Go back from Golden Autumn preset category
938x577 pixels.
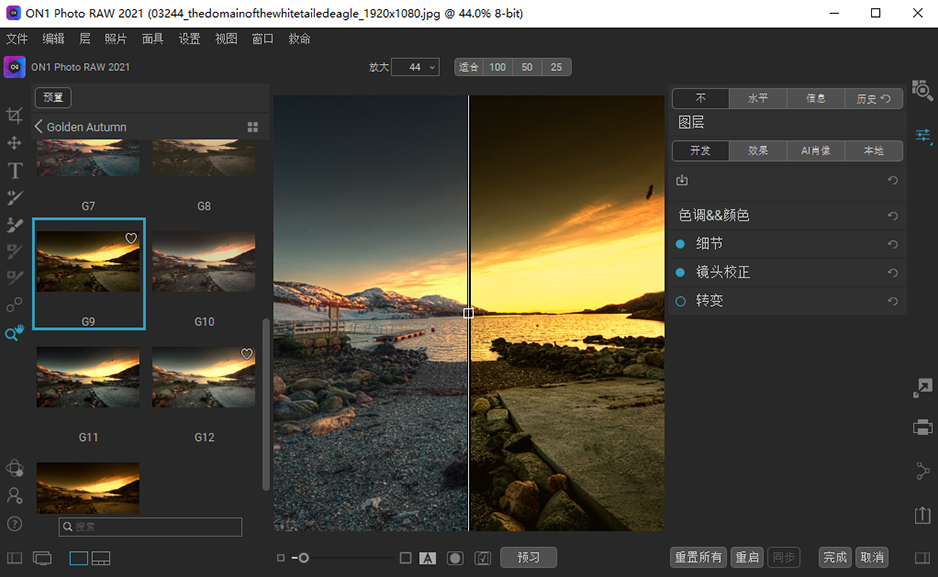pos(39,127)
